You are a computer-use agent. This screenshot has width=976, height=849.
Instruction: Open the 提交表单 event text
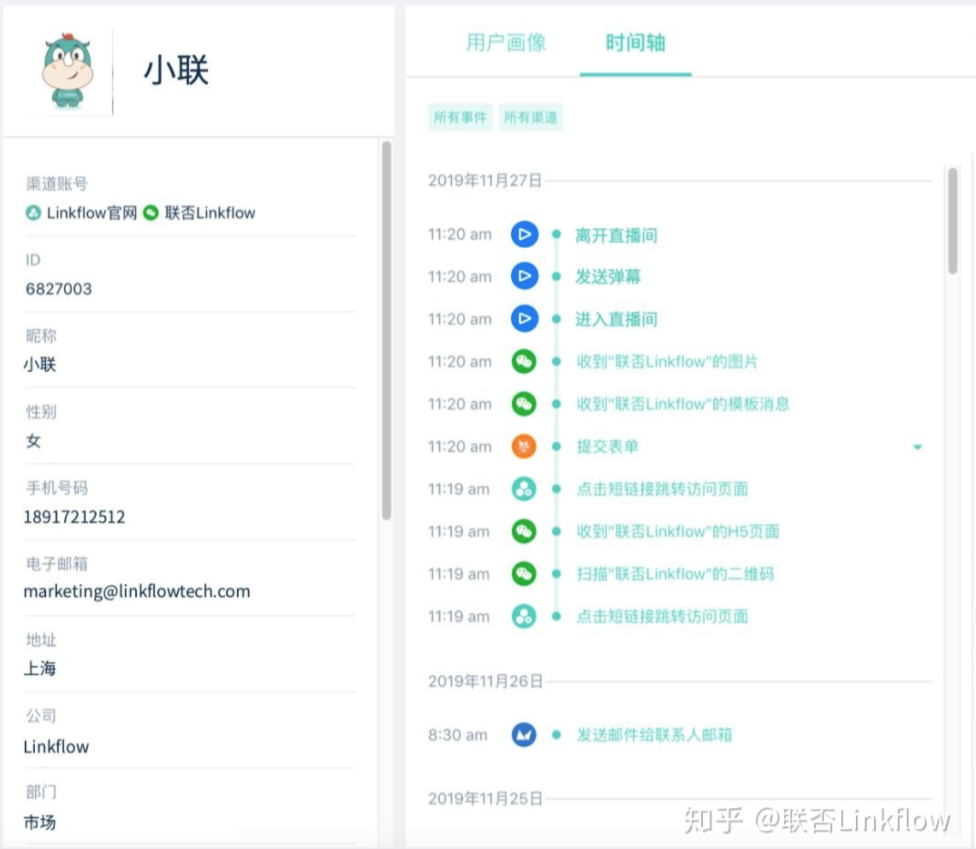coord(608,446)
